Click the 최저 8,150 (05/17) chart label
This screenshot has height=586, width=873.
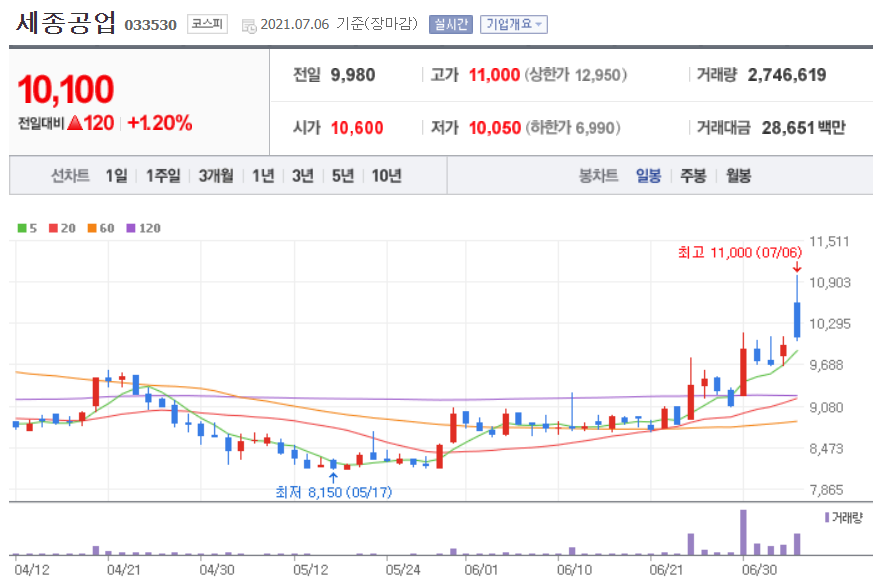pos(333,492)
